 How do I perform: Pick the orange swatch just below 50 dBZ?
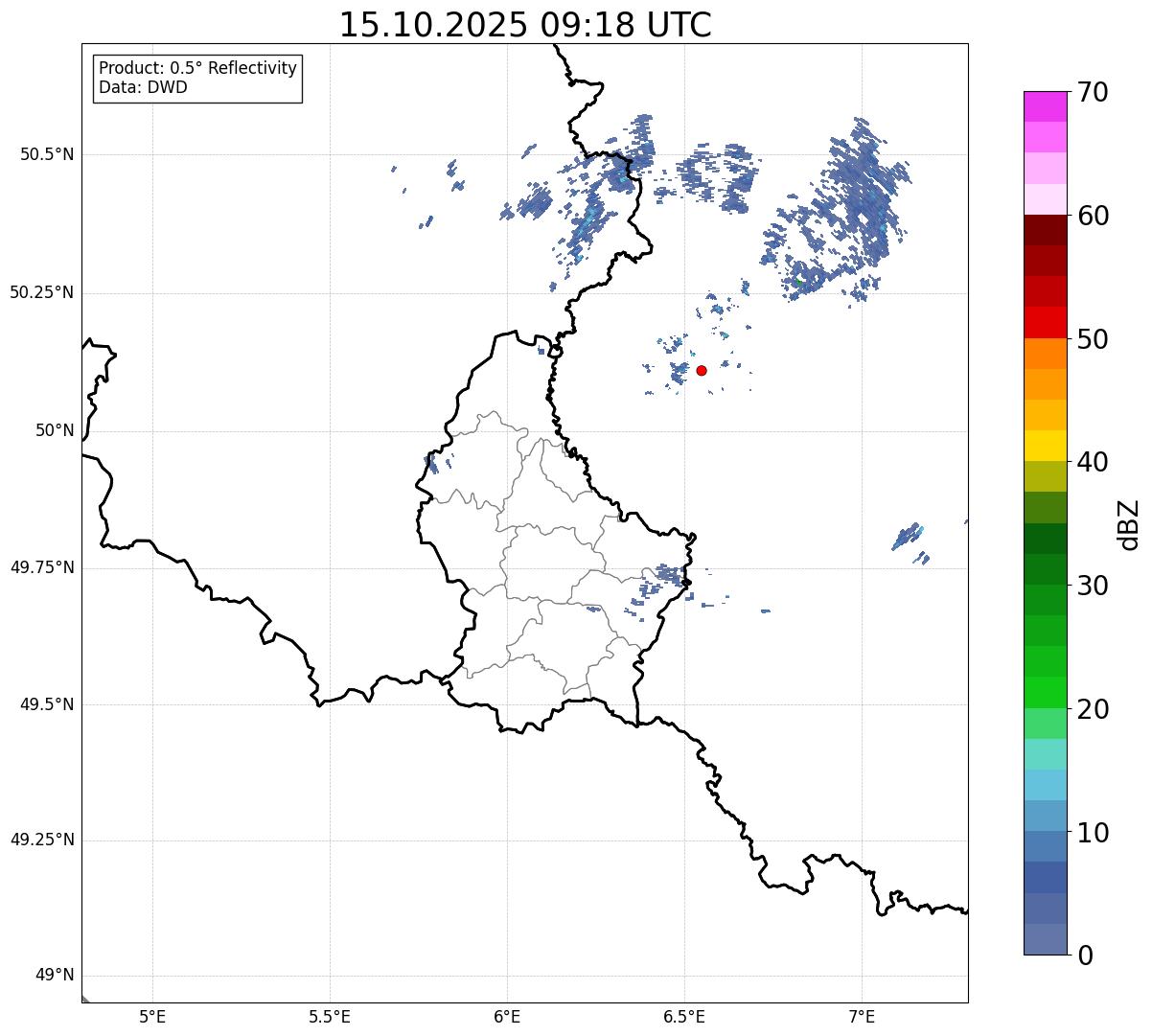pyautogui.click(x=1046, y=354)
